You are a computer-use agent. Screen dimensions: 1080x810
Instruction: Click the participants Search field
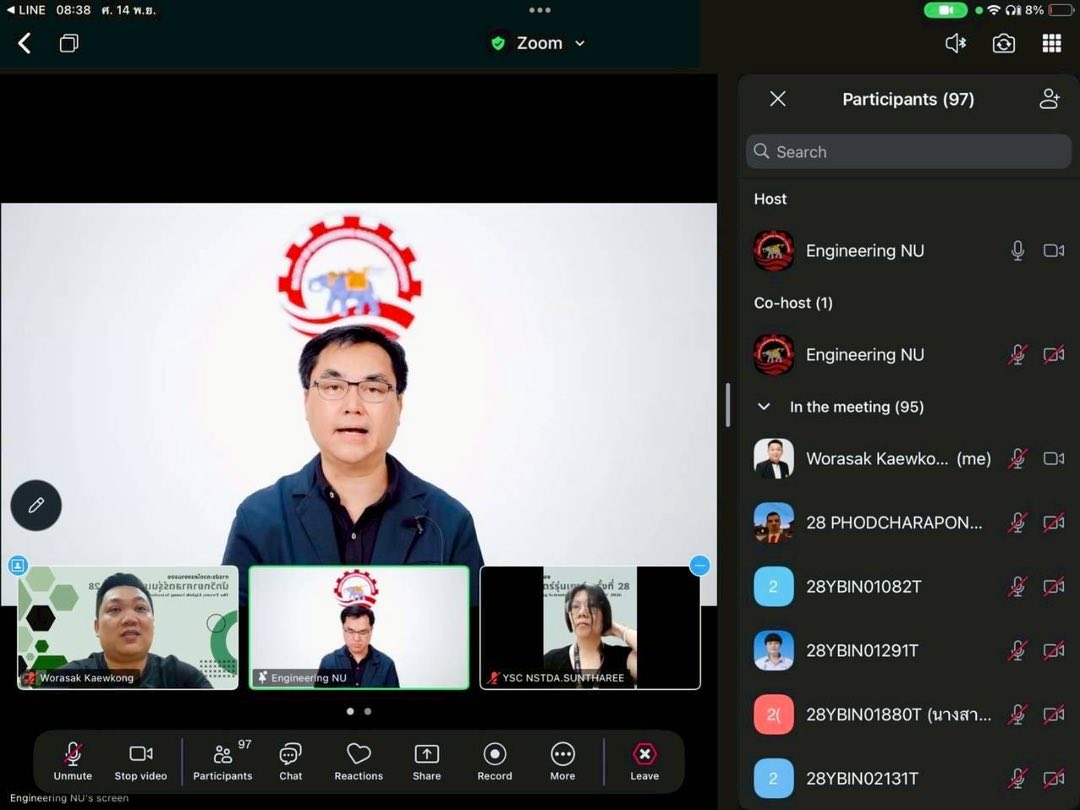point(908,152)
